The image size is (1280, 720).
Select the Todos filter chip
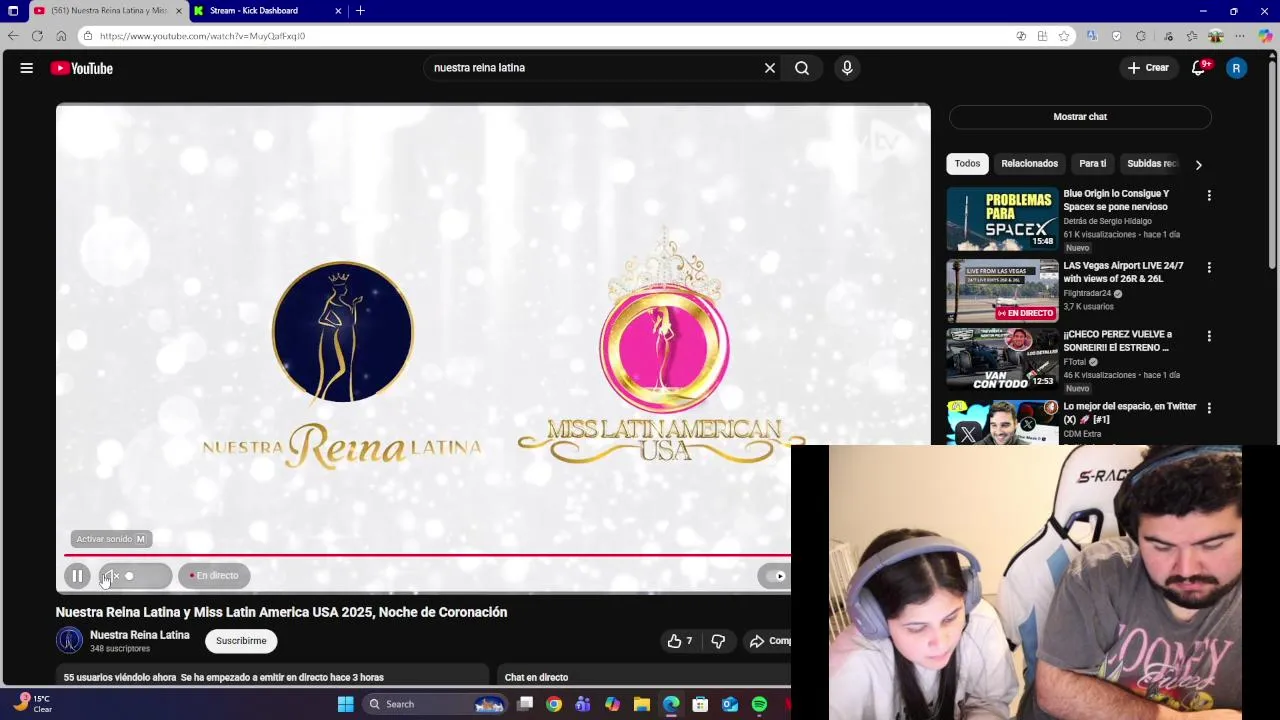click(x=967, y=164)
